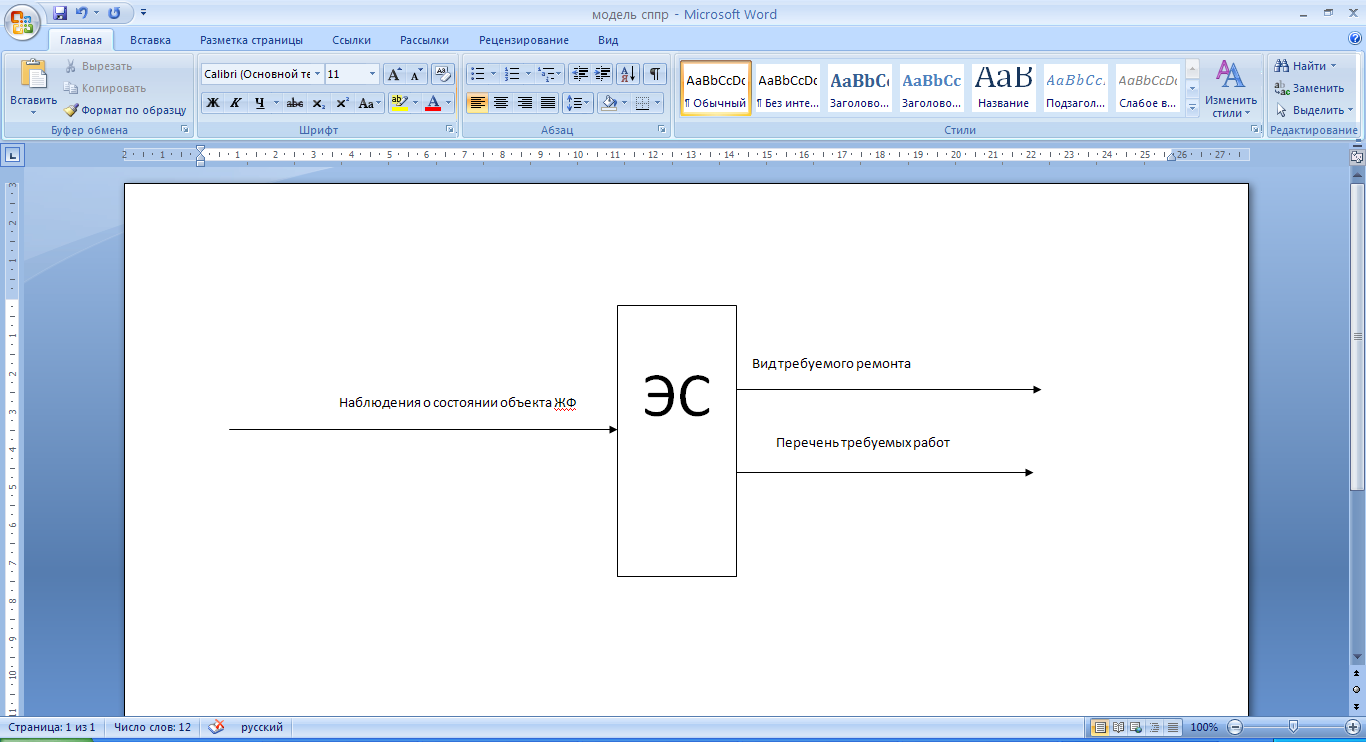Sort text alphabetically
This screenshot has height=742, width=1366.
(628, 74)
